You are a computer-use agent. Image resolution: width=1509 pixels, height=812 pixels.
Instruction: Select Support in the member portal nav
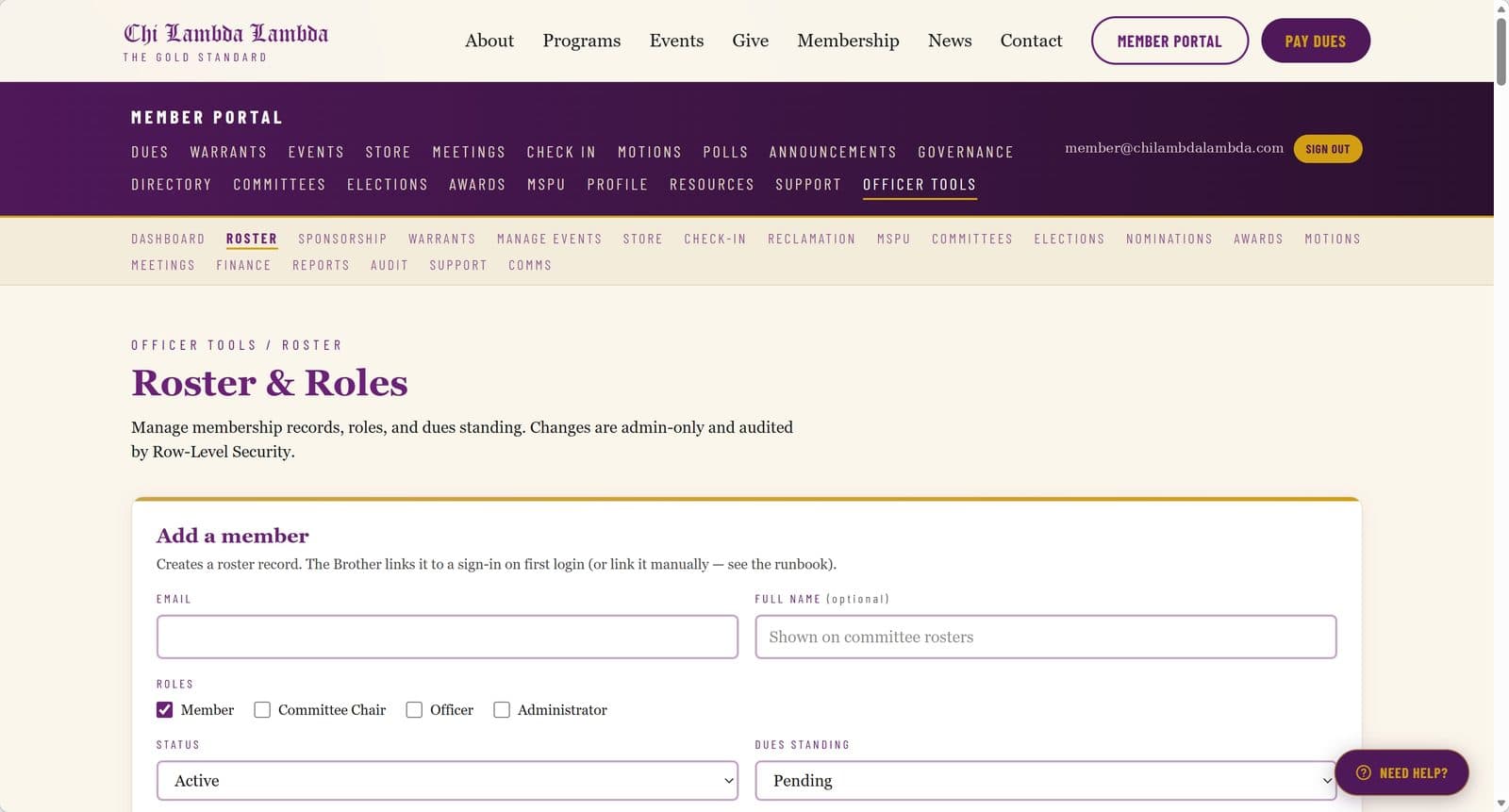coord(808,185)
